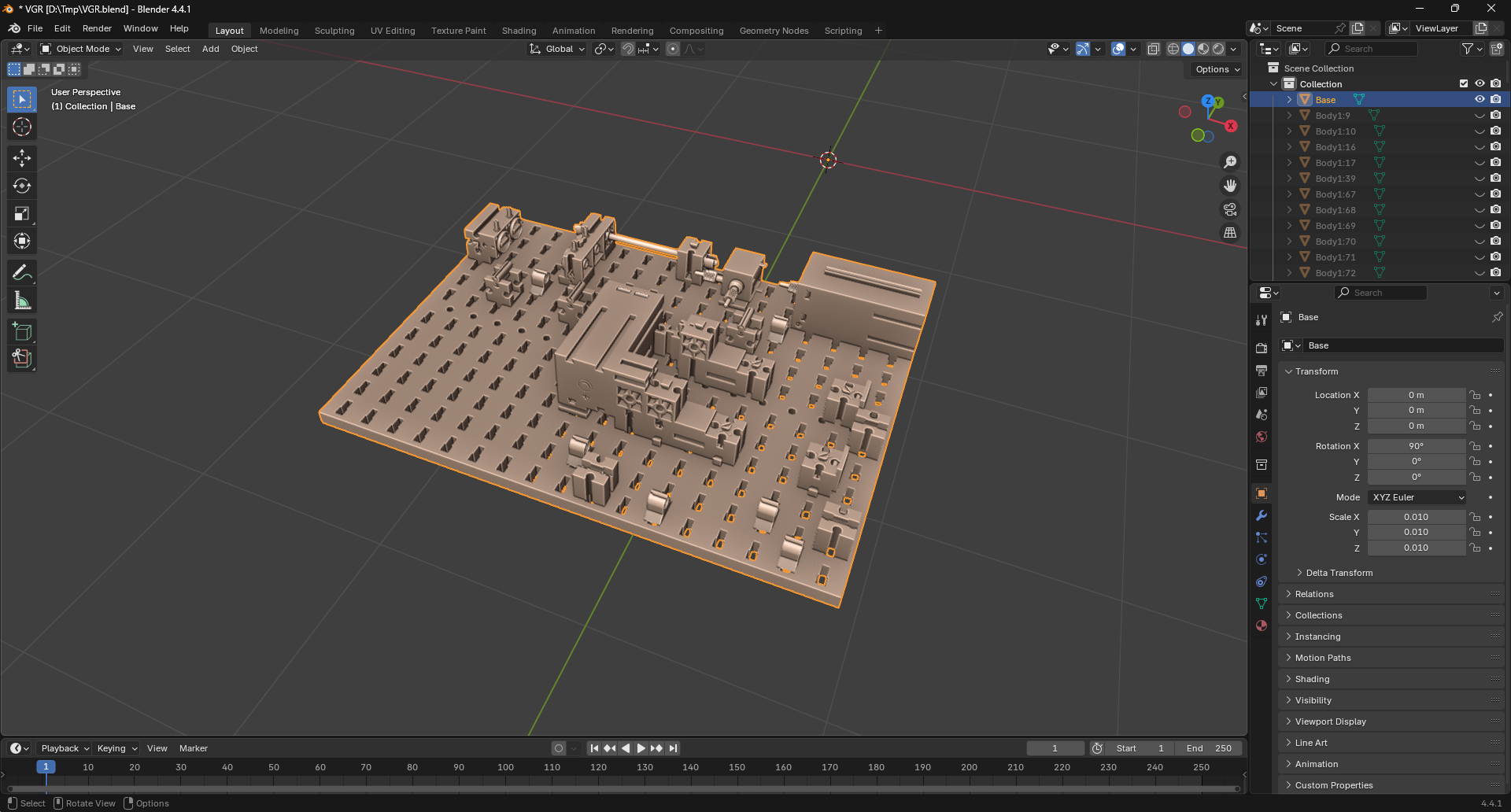1511x812 pixels.
Task: Switch to the Shading workspace tab
Action: pos(519,30)
